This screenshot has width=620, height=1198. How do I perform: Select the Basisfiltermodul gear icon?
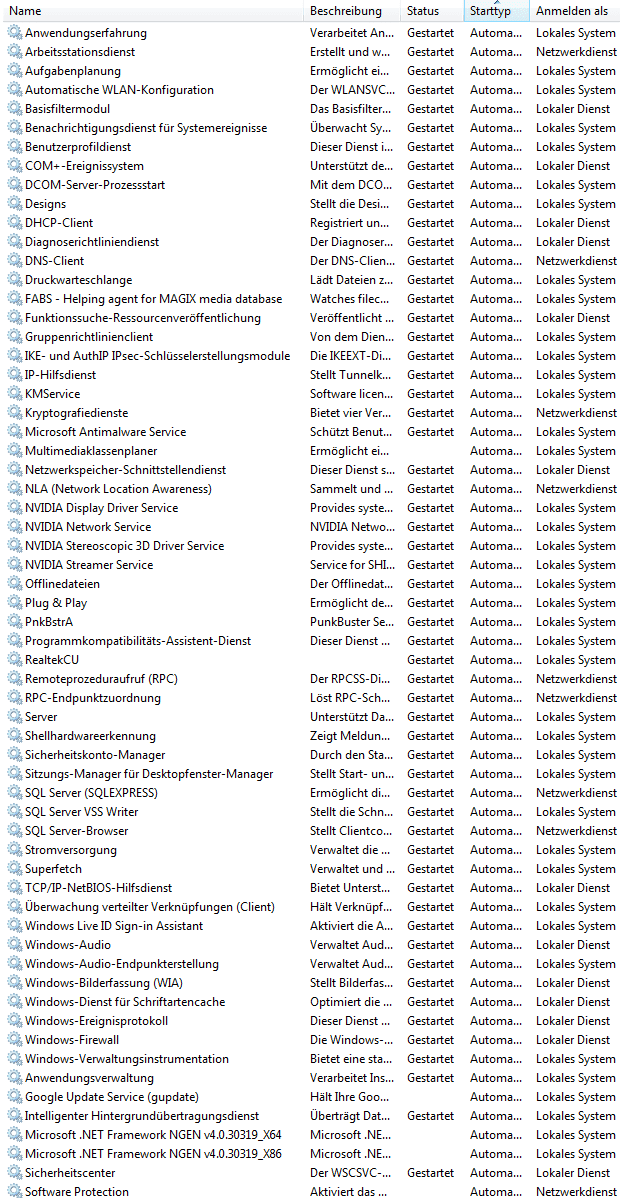click(15, 108)
